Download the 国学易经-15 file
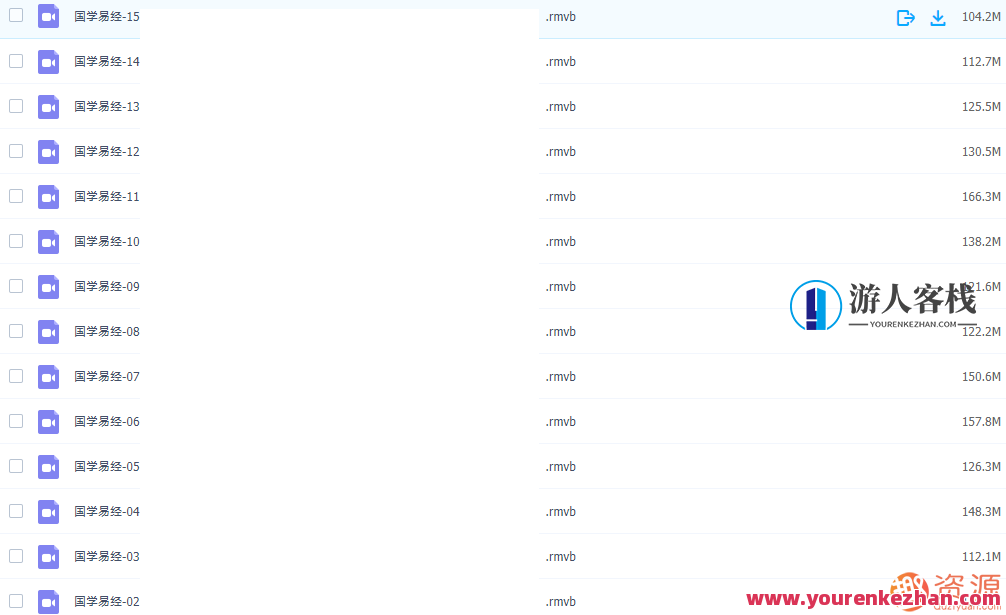 point(938,18)
